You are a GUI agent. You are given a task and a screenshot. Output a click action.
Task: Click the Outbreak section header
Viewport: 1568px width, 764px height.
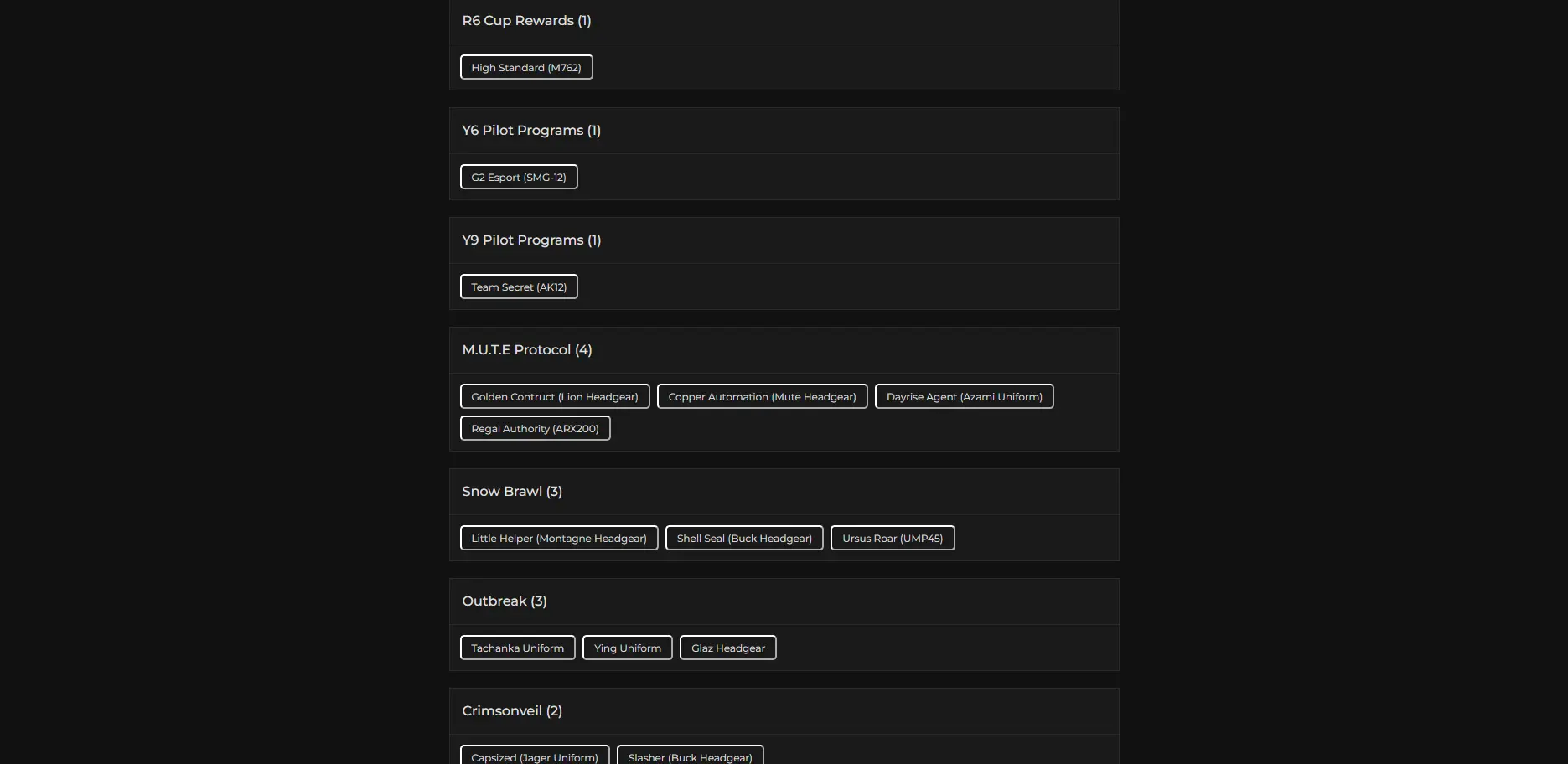click(505, 601)
